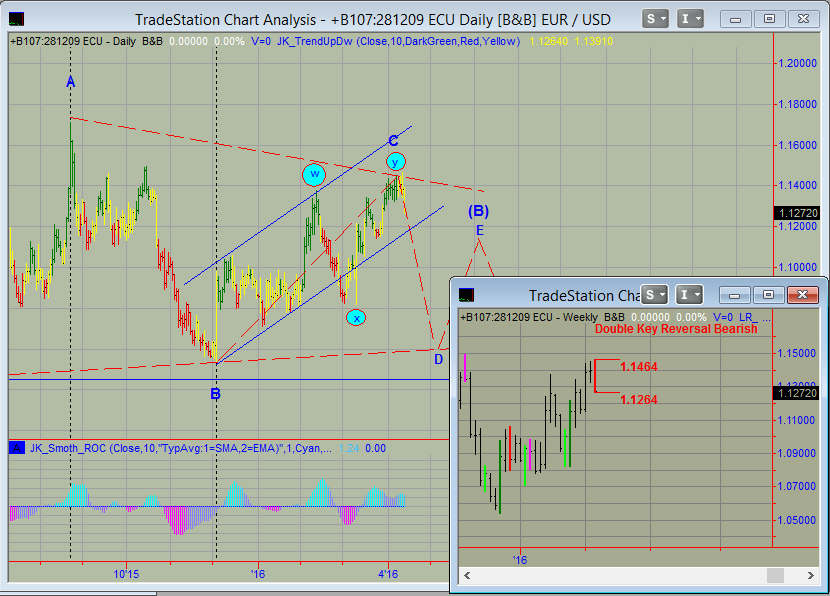Click the TradeStation icon in the Weekly chart title bar
The image size is (830, 596).
(466, 295)
